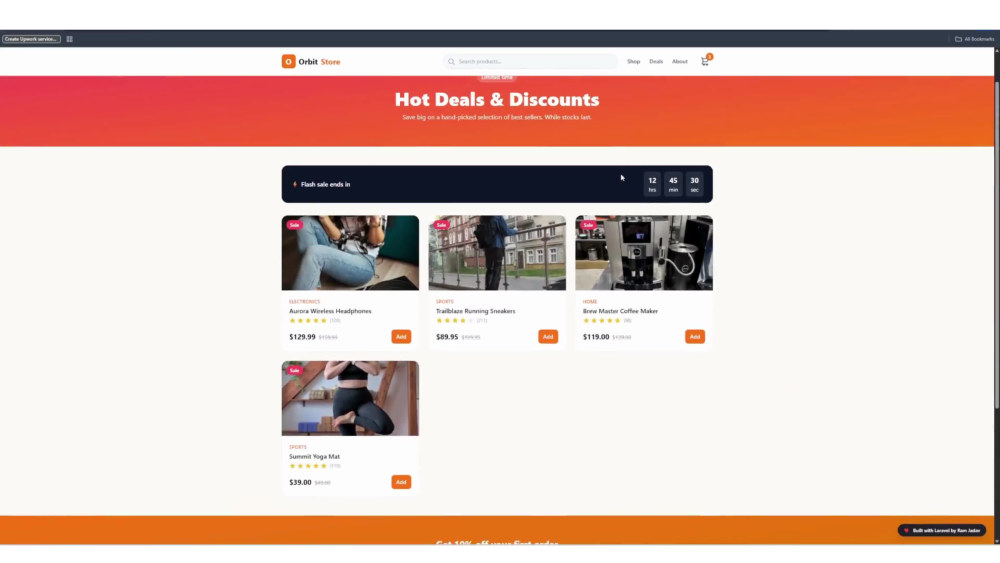Screen dimensions: 1000x563
Task: Open the Aurora Wireless Headphones product image
Action: click(350, 252)
